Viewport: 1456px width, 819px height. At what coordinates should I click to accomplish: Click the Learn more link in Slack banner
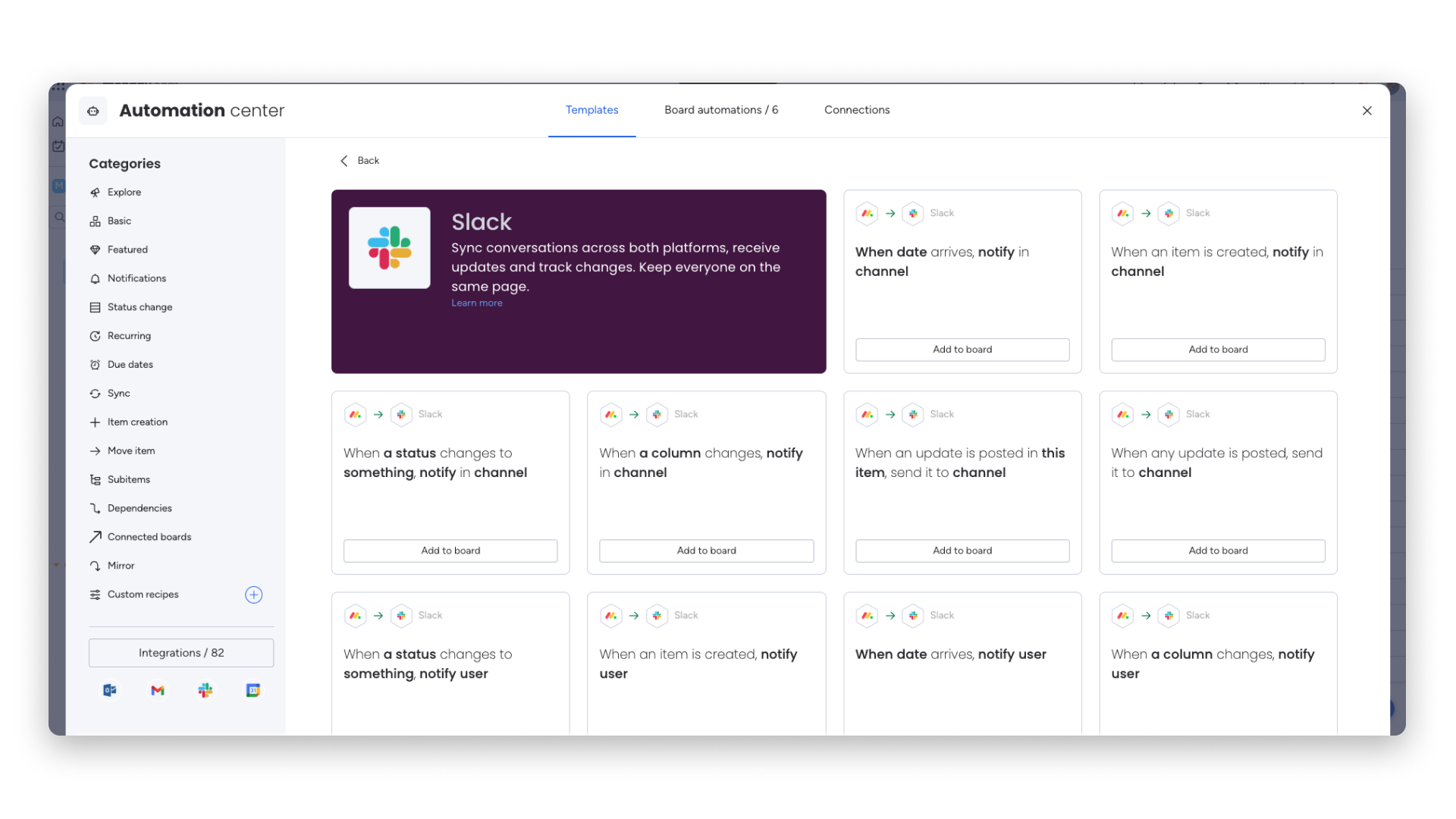click(x=477, y=303)
